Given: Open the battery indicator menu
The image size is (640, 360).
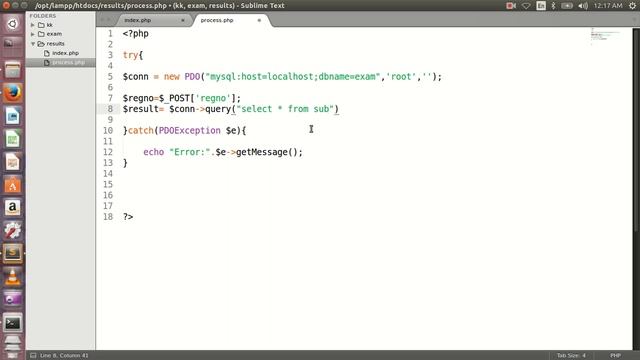Looking at the screenshot, I should point(567,6).
